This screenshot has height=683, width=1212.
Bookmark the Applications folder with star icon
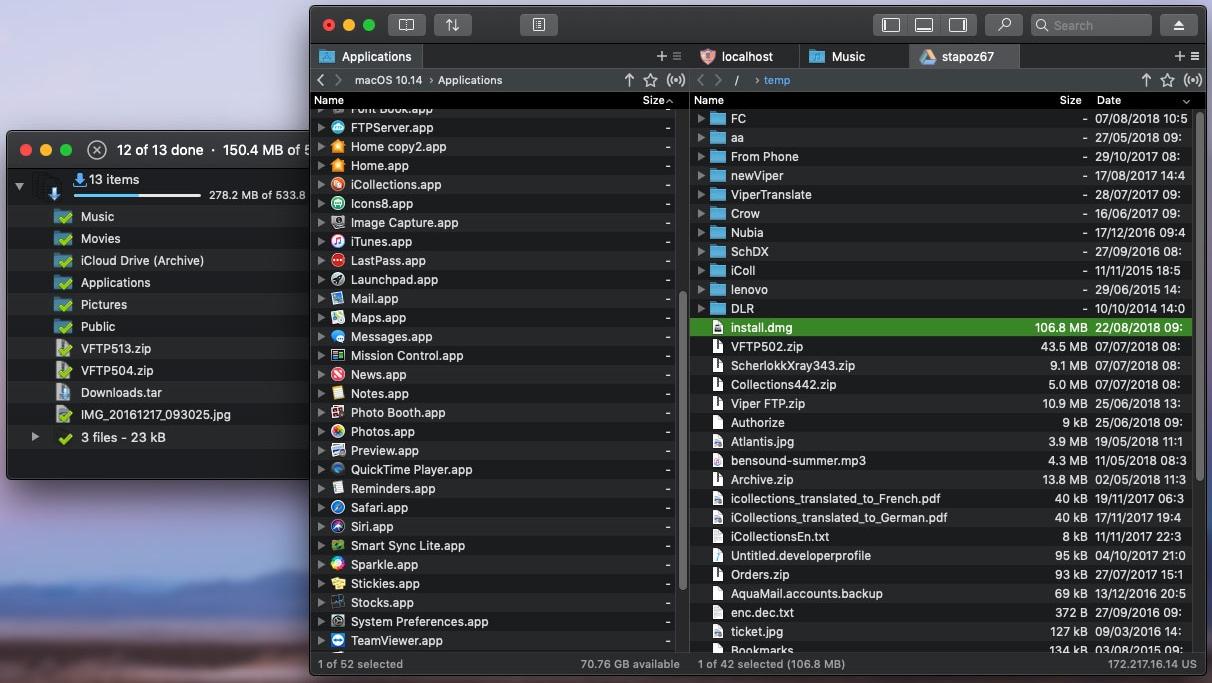point(651,80)
